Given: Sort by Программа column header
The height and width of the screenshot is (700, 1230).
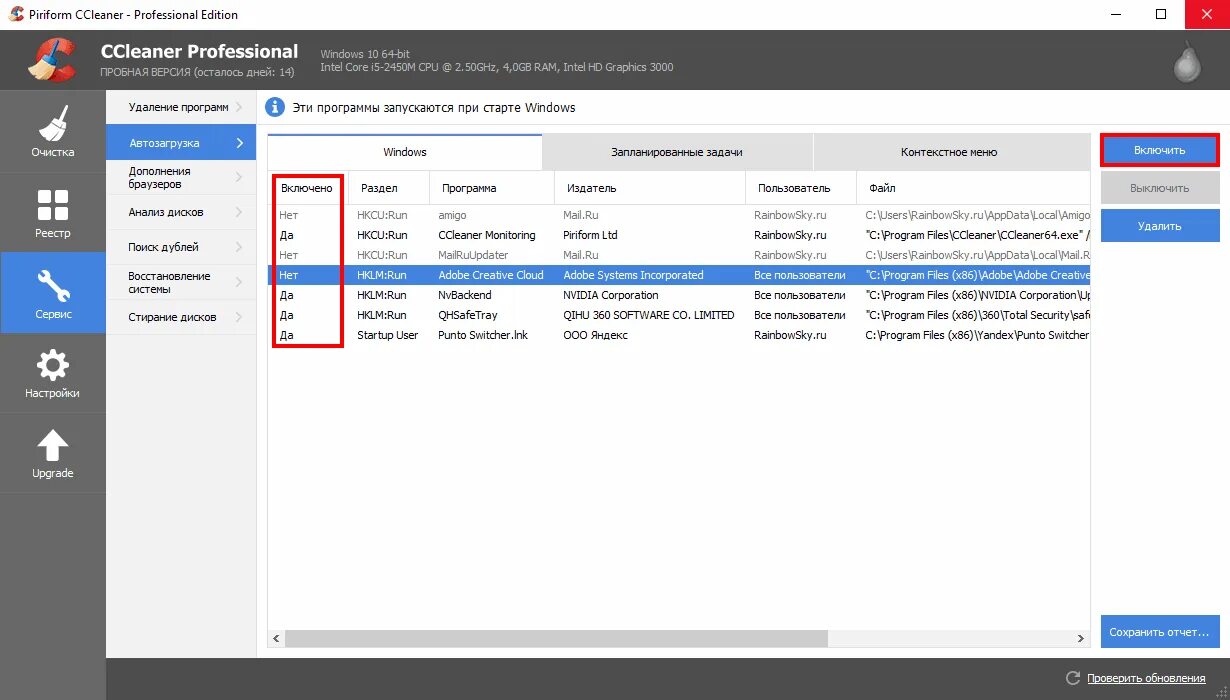Looking at the screenshot, I should click(x=491, y=188).
